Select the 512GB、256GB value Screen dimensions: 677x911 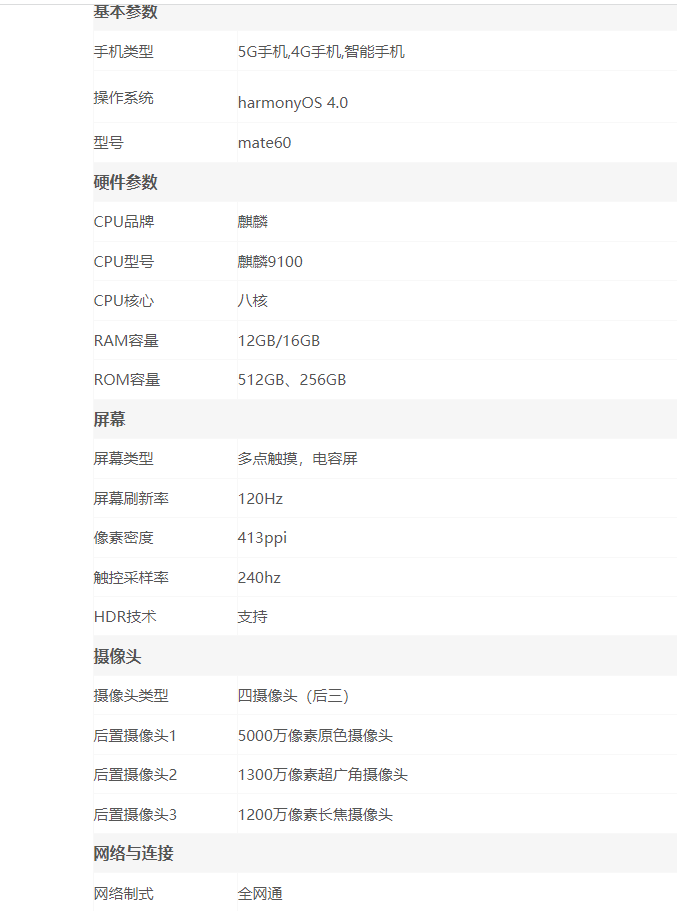(x=292, y=379)
